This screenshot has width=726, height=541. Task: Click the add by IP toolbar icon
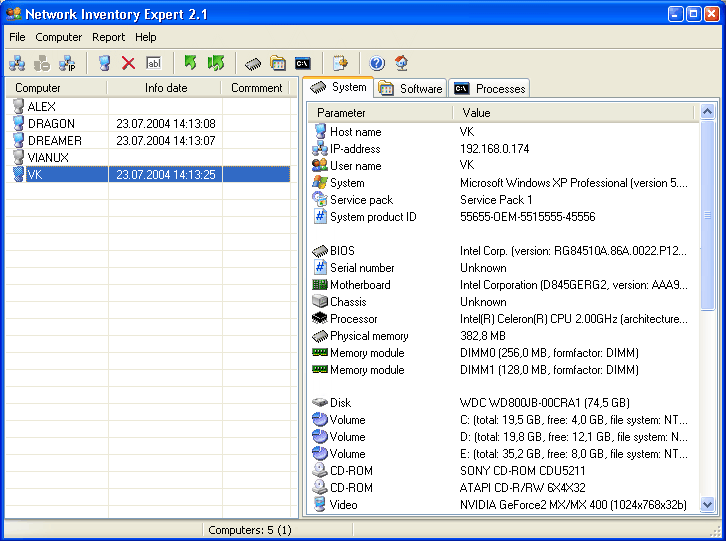point(67,63)
